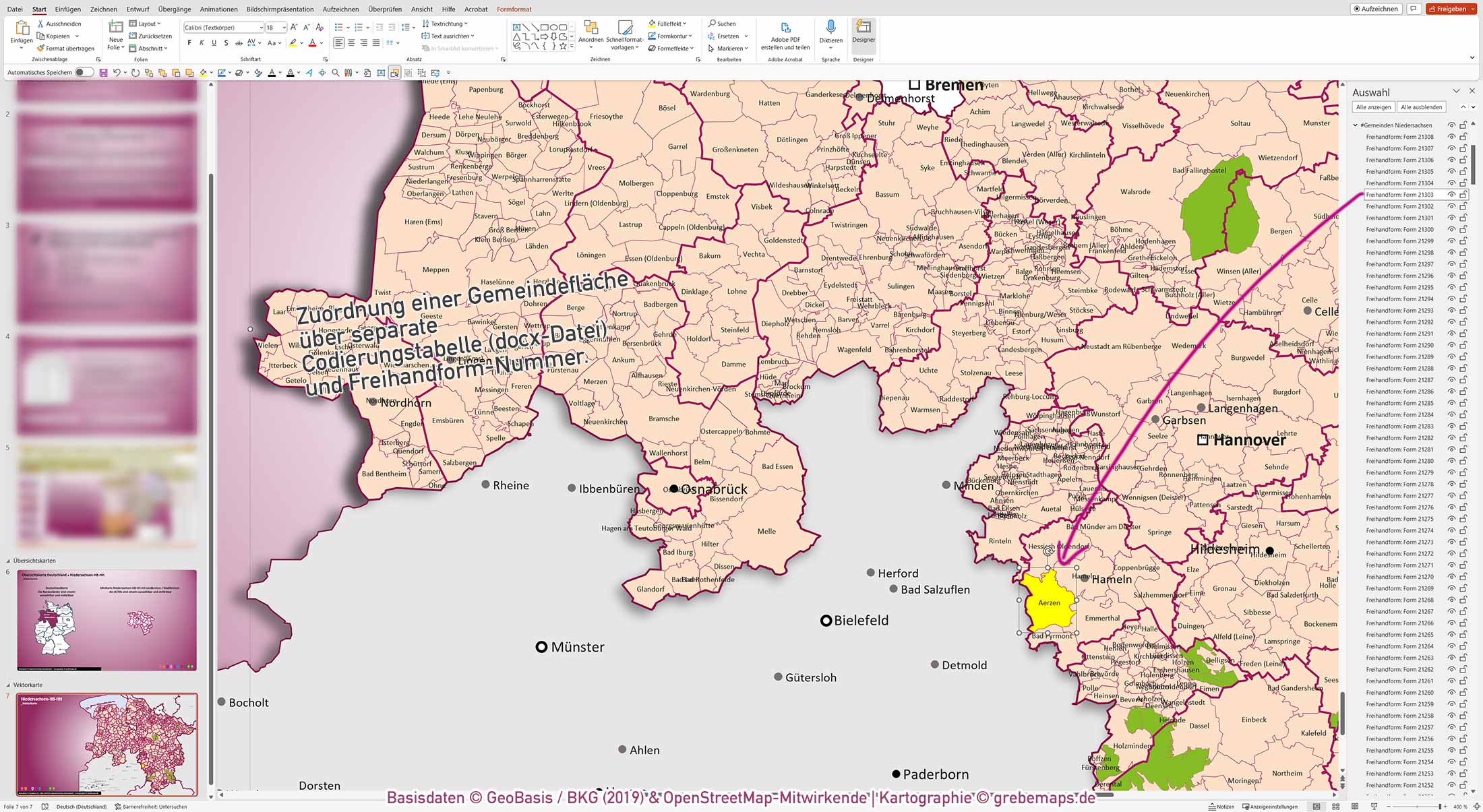Hide Freihandform: Form 21303 with its eye toggle
The image size is (1483, 812).
click(1451, 195)
